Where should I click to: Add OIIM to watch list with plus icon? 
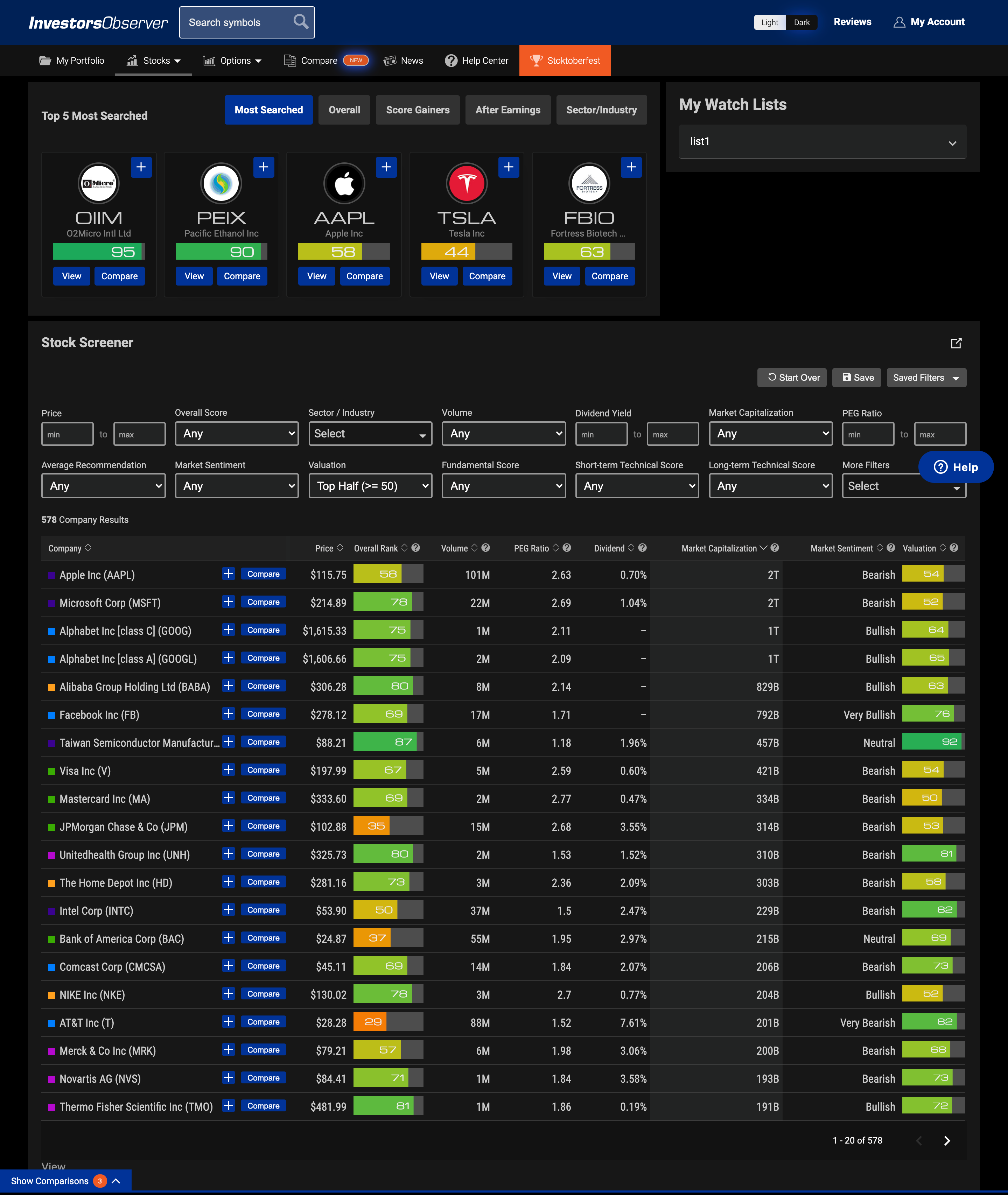(x=141, y=167)
